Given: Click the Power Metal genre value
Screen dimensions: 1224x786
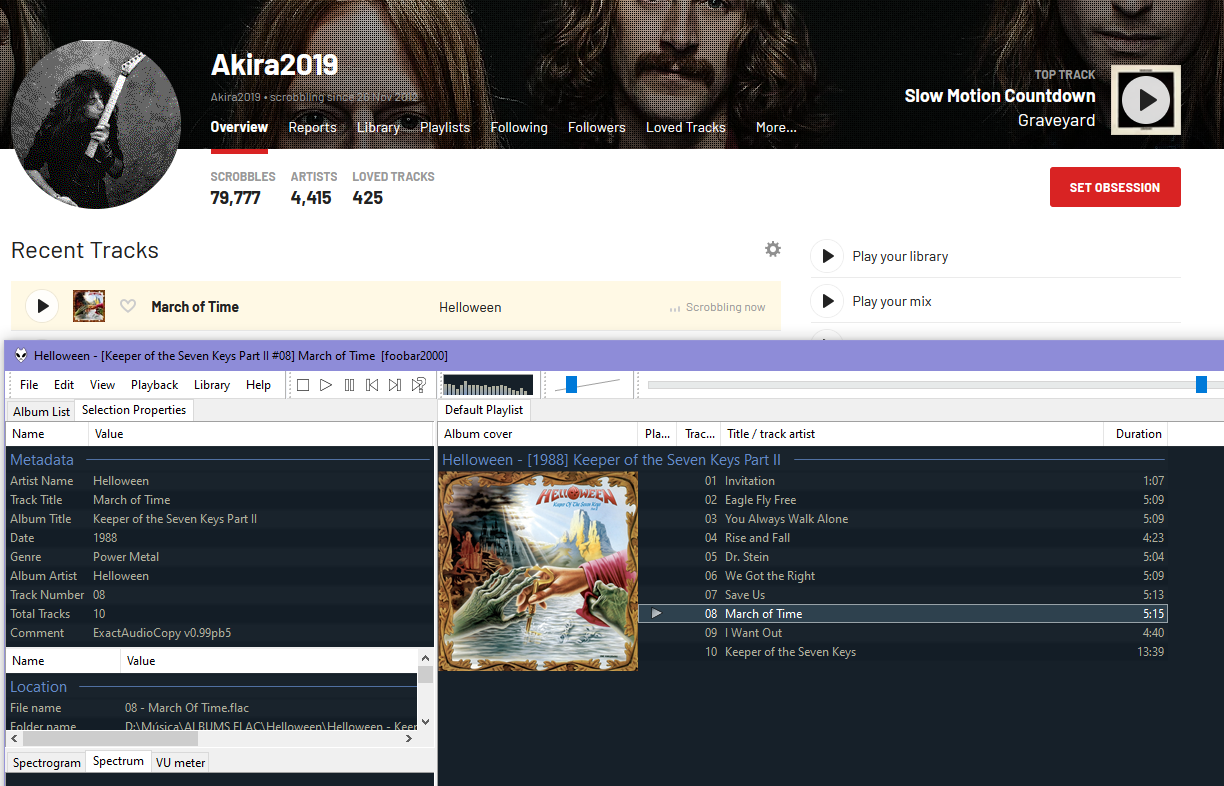Looking at the screenshot, I should pos(126,557).
